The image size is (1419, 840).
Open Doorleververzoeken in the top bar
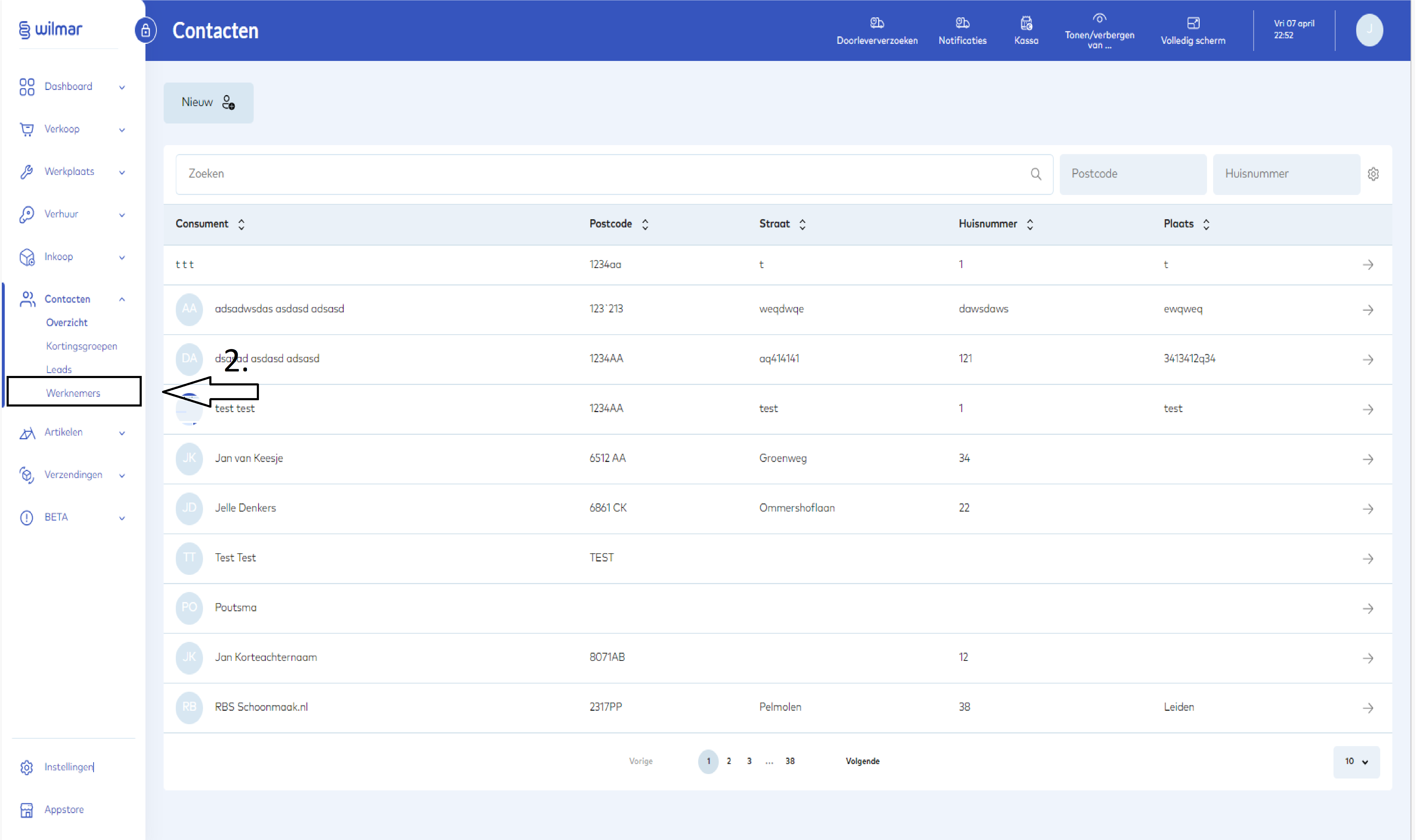pos(877,31)
